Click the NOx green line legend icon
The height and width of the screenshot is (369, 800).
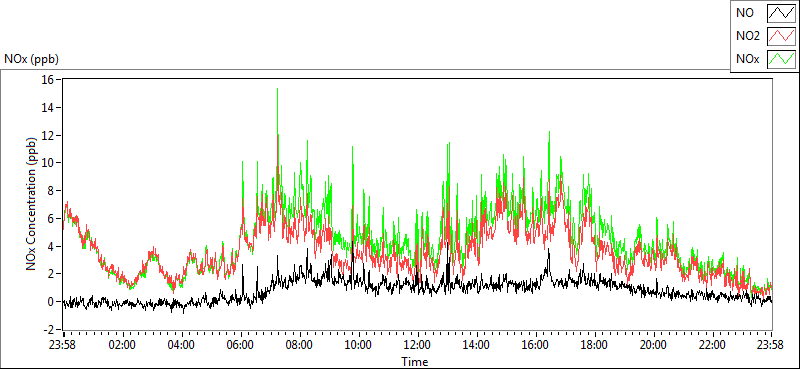point(781,59)
